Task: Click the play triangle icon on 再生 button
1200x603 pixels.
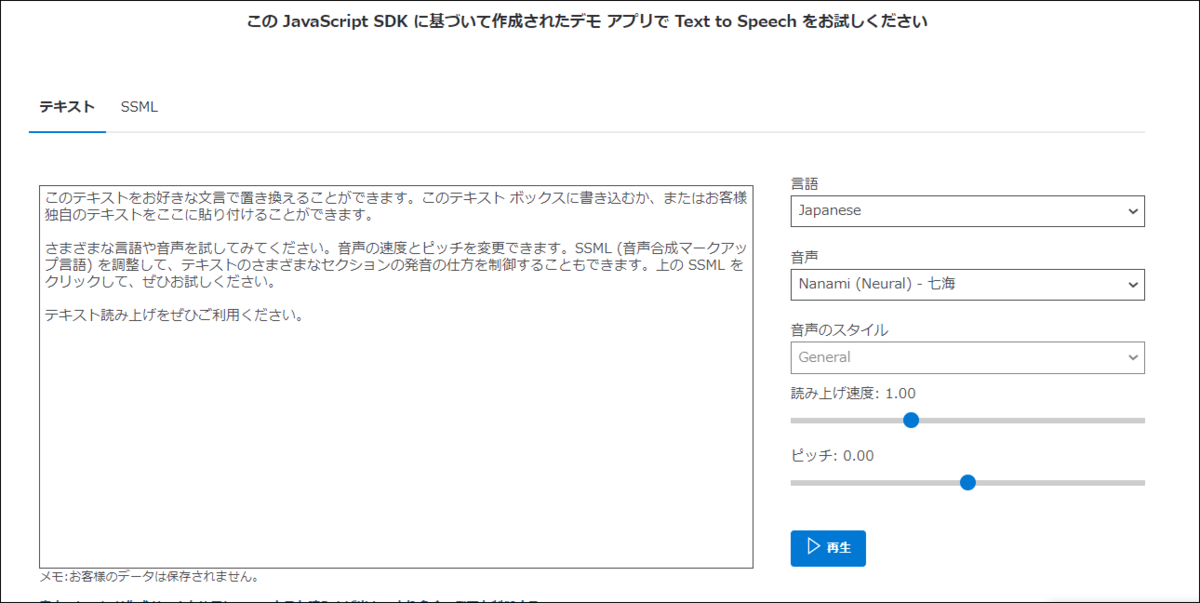Action: tap(814, 548)
